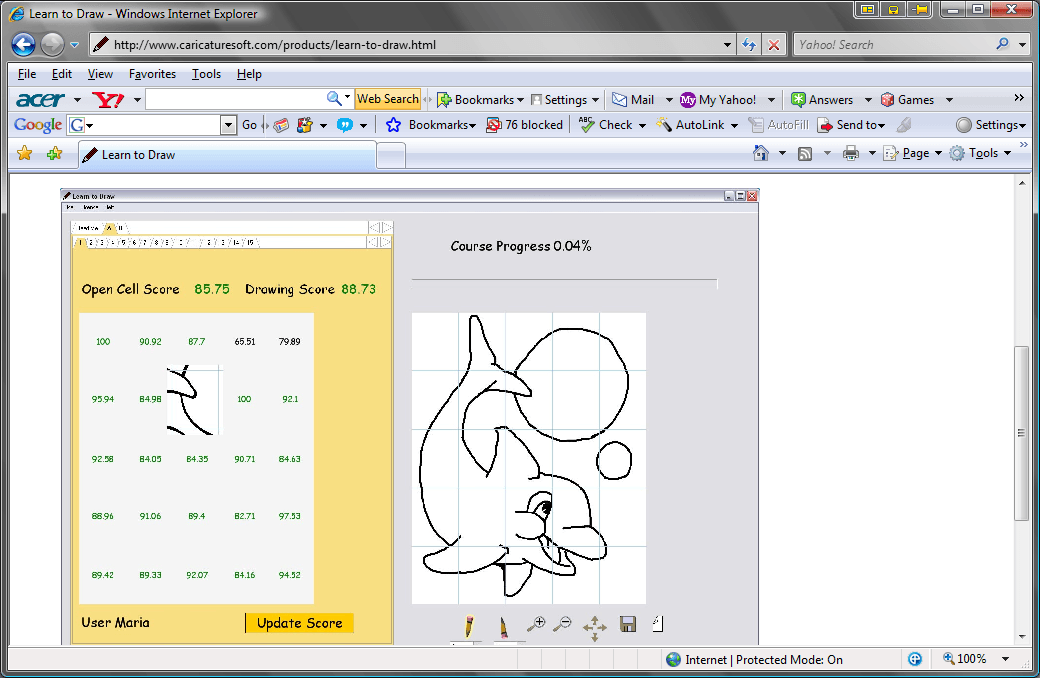1040x678 pixels.
Task: Click the zoom in magnifier tool
Action: (536, 624)
